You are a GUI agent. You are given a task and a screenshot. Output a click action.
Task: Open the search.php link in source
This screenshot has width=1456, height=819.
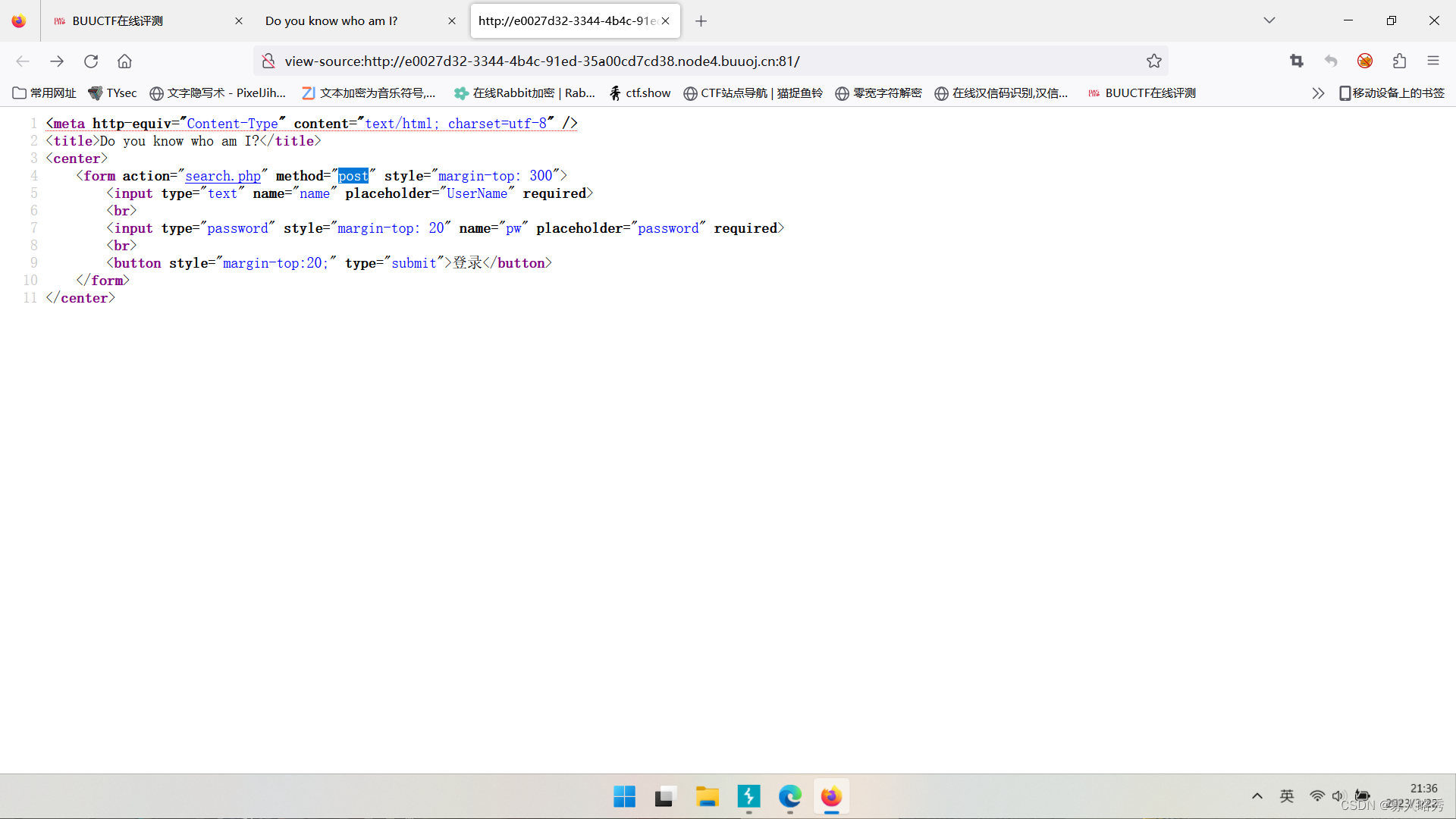coord(223,176)
